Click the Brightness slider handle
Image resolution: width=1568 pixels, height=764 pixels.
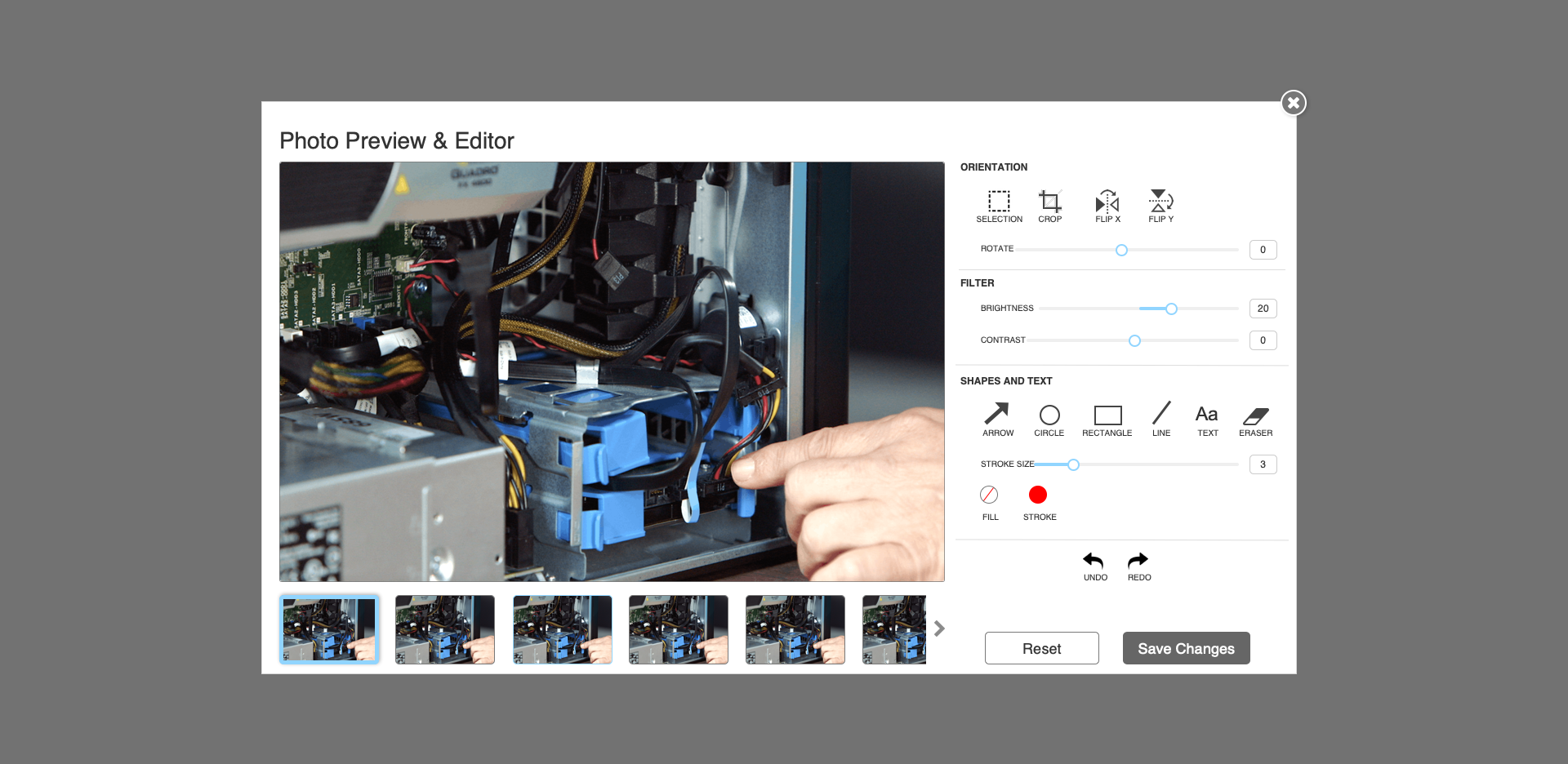1171,309
